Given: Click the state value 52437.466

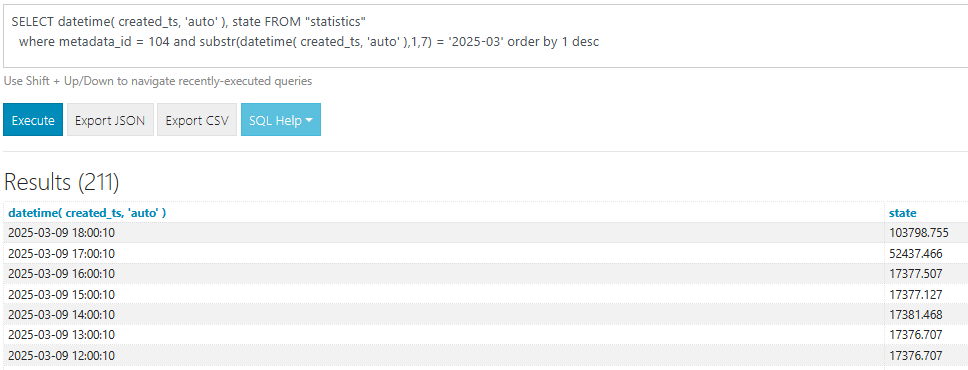Looking at the screenshot, I should coord(916,253).
